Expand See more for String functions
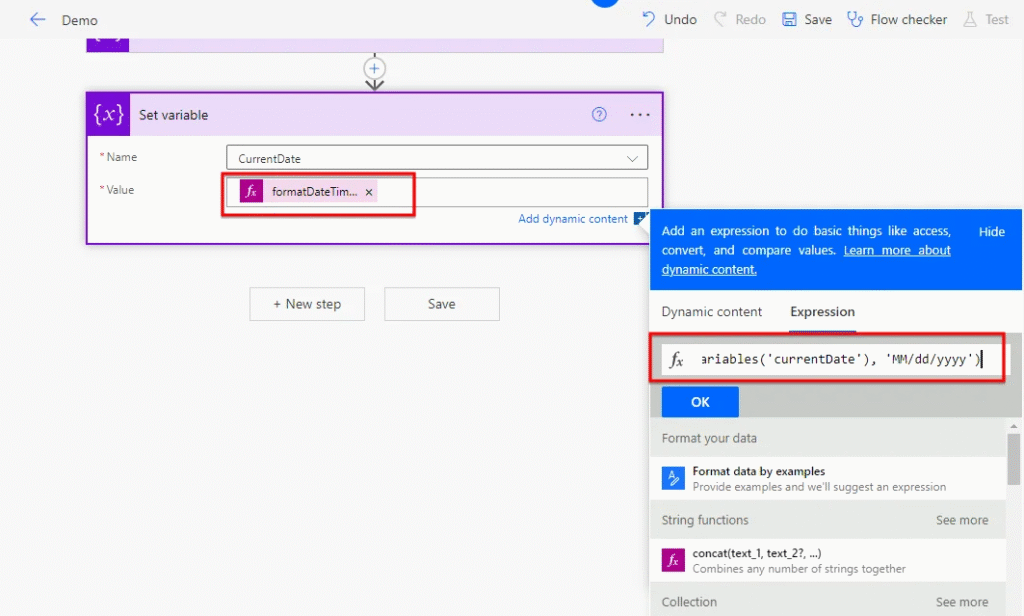 (961, 520)
